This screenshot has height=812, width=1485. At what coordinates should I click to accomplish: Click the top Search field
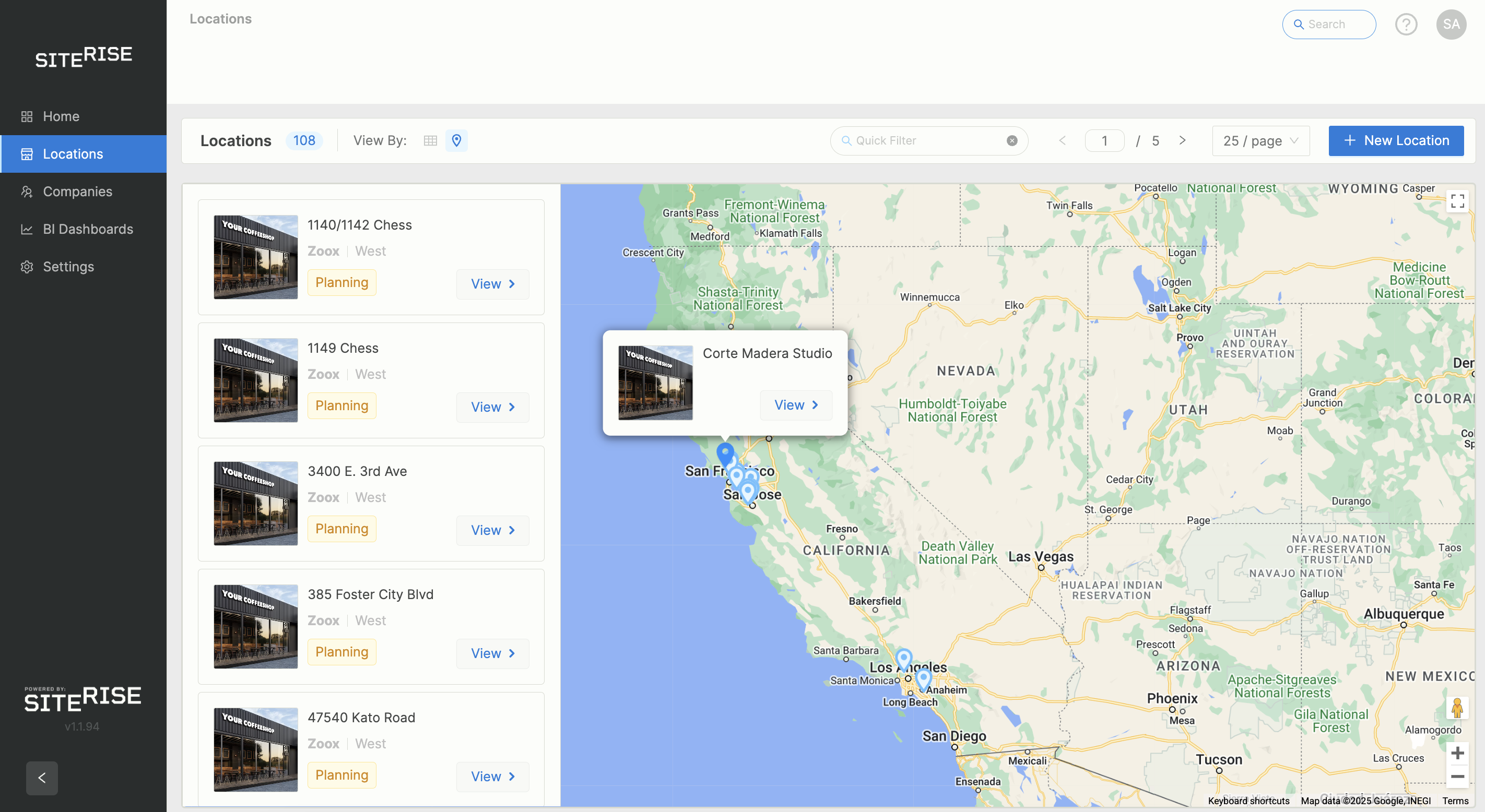coord(1329,24)
